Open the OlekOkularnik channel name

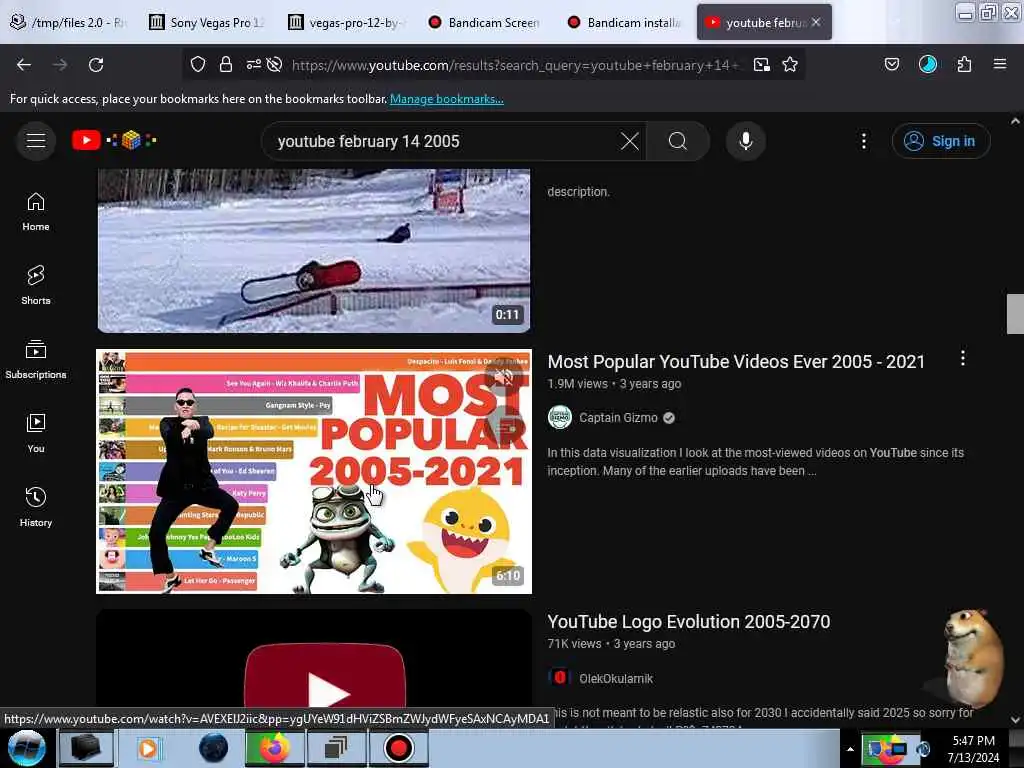coord(616,679)
